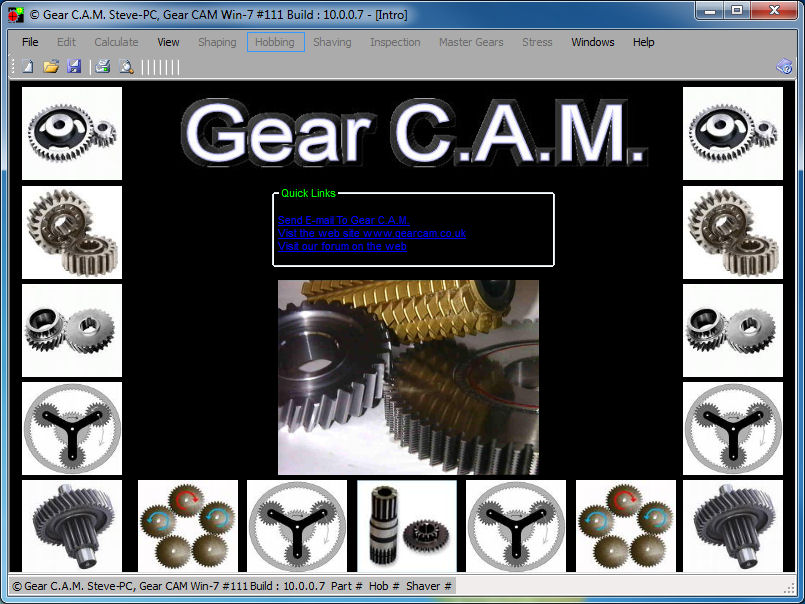Open the Help menu
Viewport: 805px width, 604px height.
tap(643, 42)
